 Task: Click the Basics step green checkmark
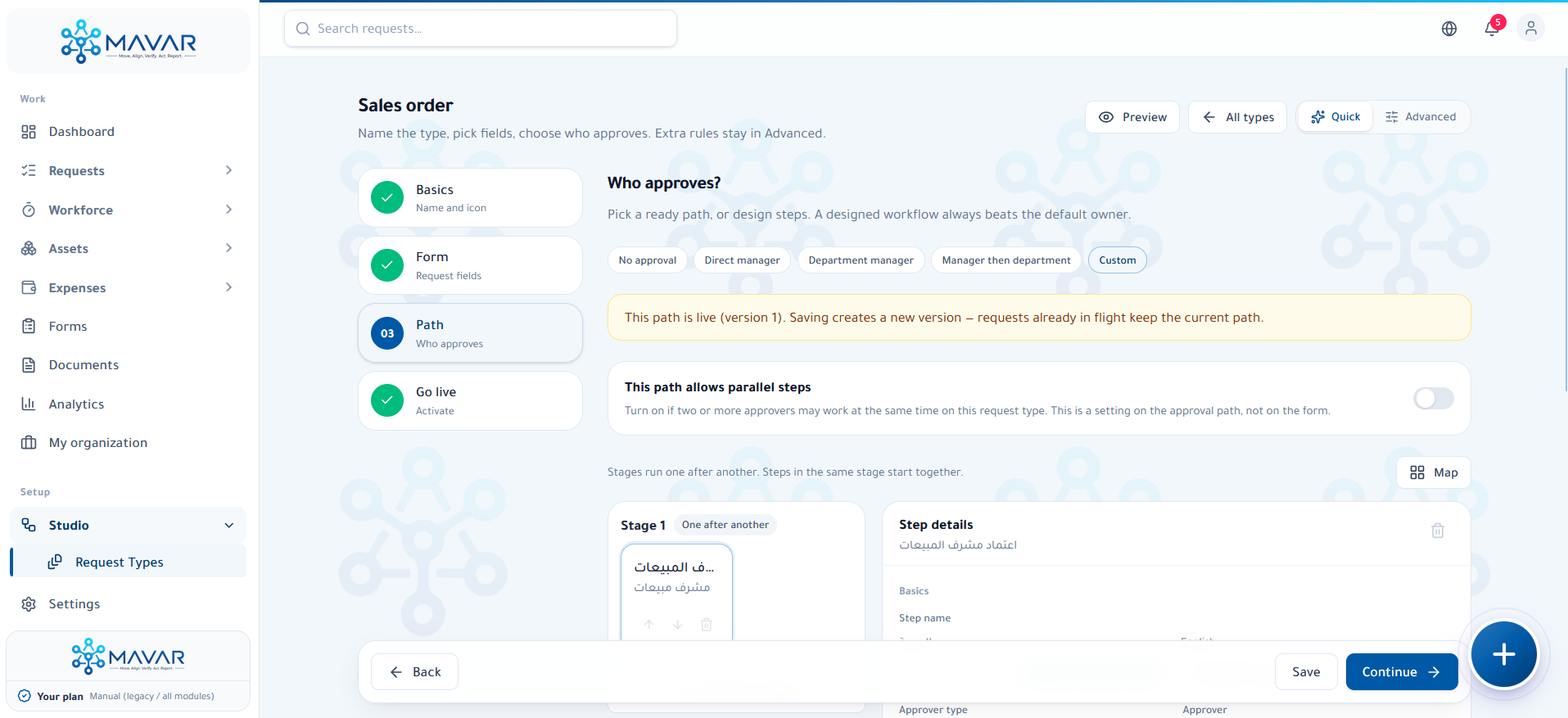387,197
